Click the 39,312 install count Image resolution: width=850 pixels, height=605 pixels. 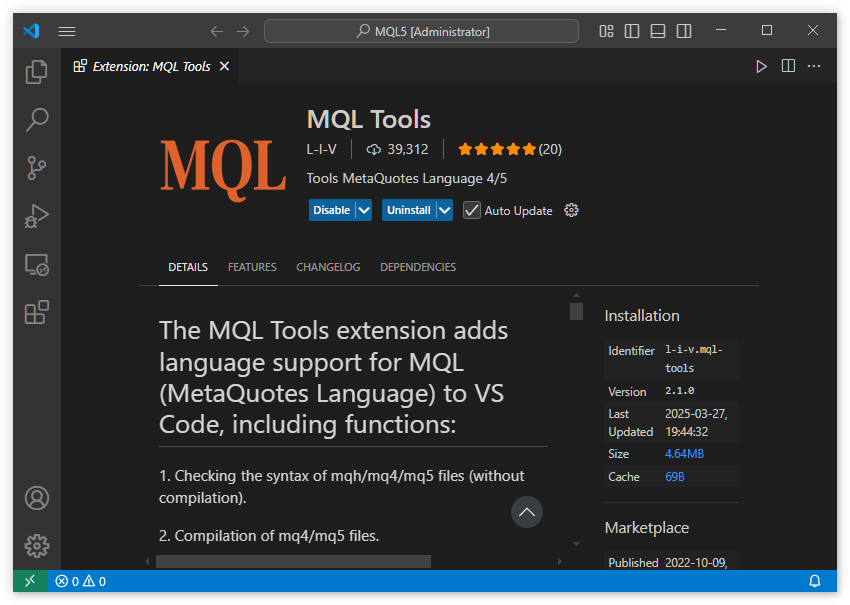pyautogui.click(x=408, y=150)
